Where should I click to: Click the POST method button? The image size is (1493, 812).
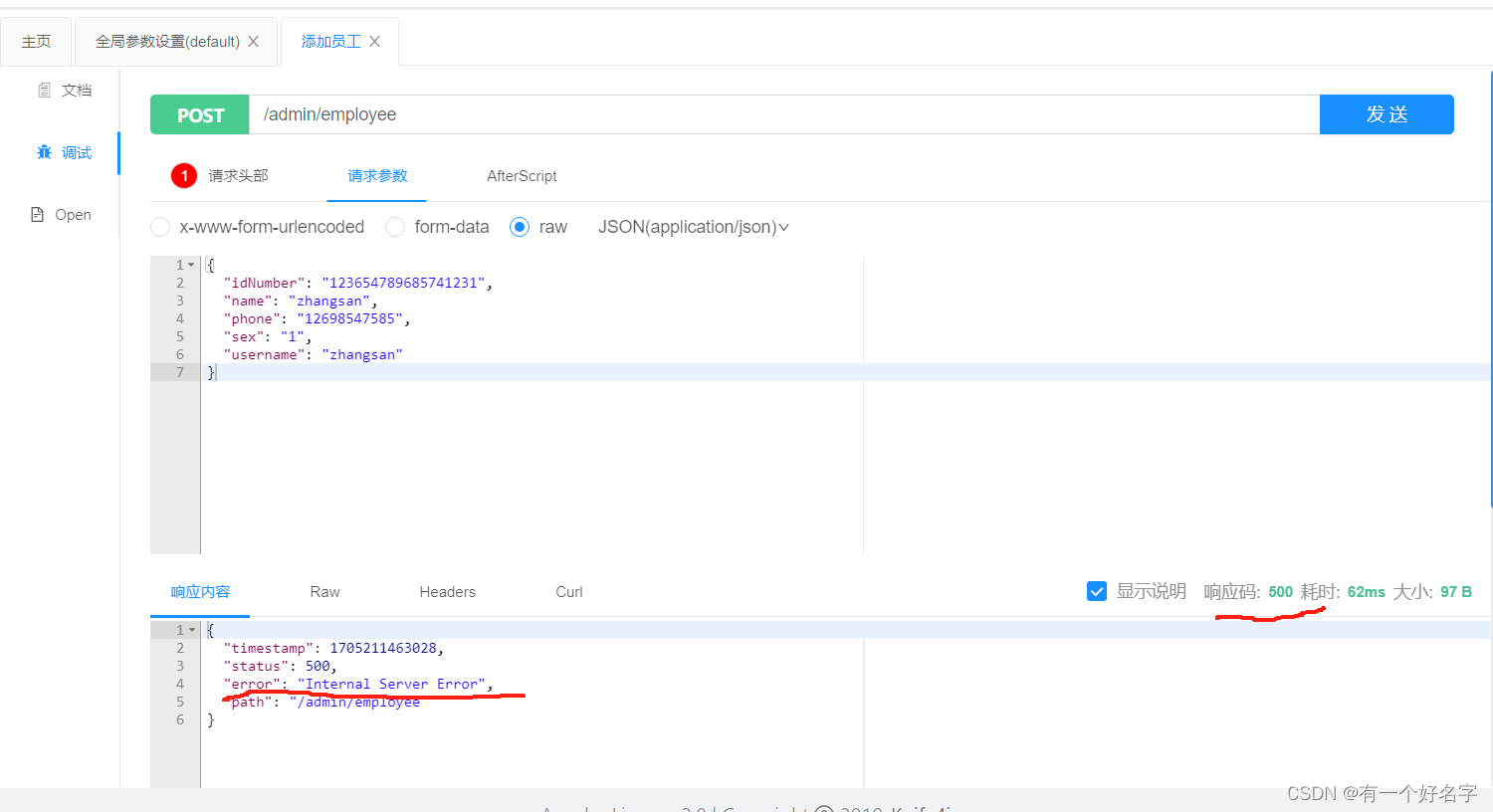pos(200,114)
